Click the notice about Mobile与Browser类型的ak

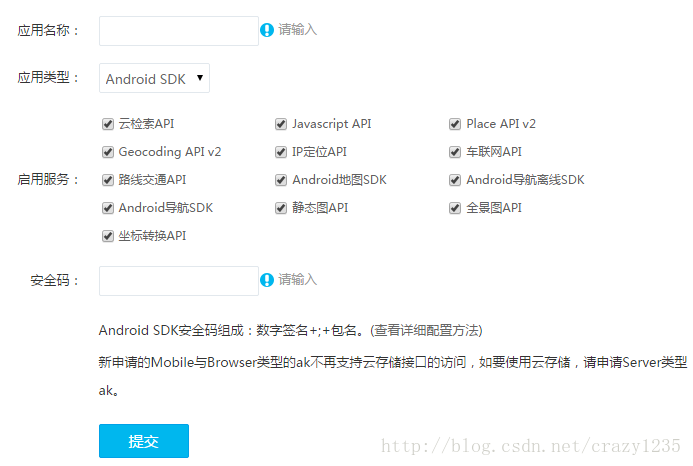pyautogui.click(x=393, y=376)
